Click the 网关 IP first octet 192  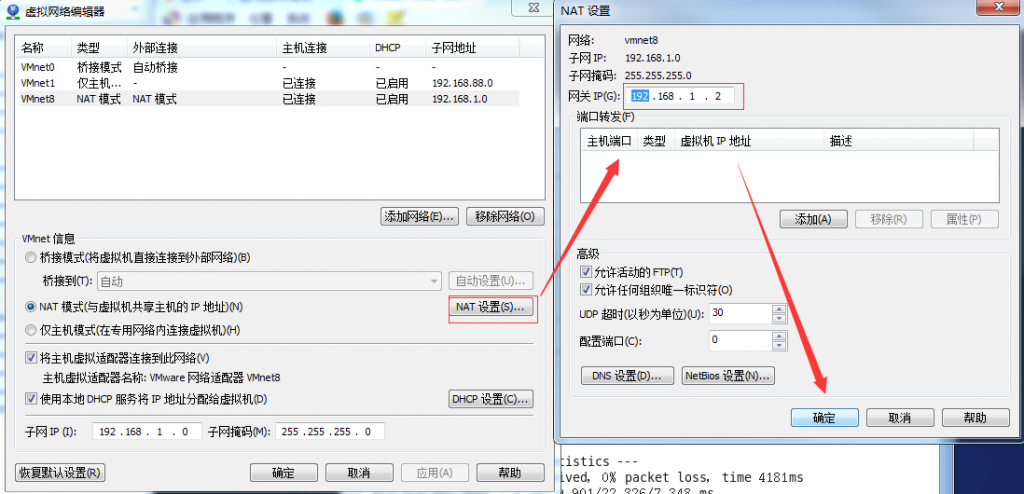click(639, 97)
